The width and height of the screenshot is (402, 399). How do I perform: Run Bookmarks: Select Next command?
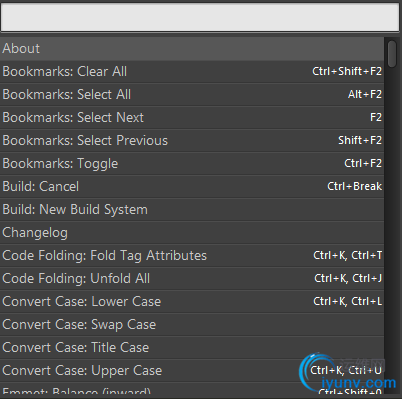pyautogui.click(x=192, y=118)
